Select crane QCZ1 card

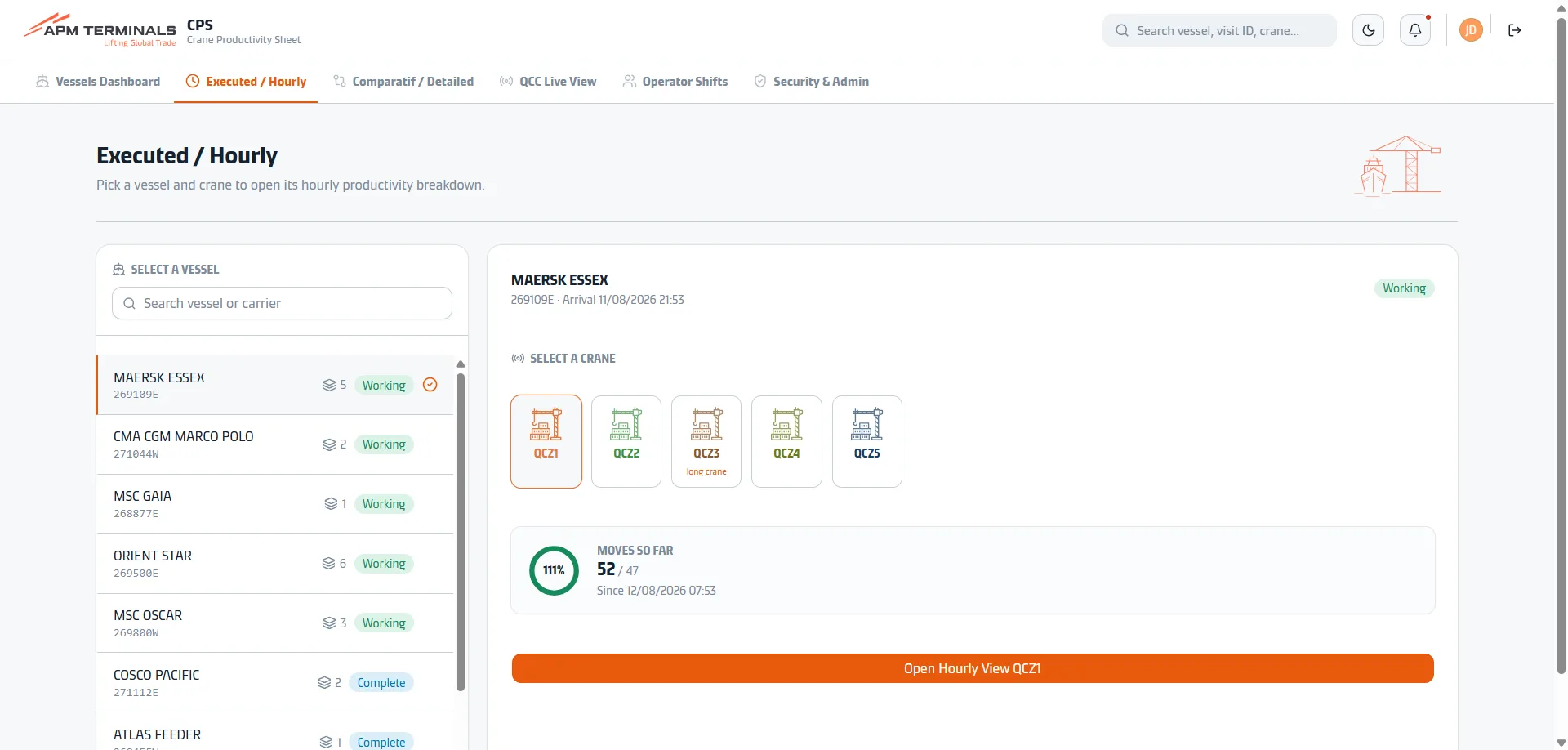coord(546,441)
